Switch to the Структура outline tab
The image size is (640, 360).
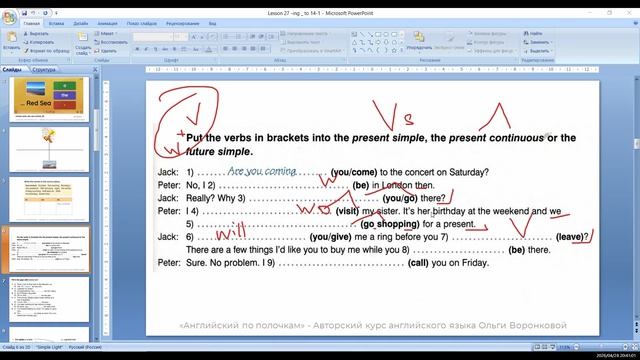(x=44, y=70)
